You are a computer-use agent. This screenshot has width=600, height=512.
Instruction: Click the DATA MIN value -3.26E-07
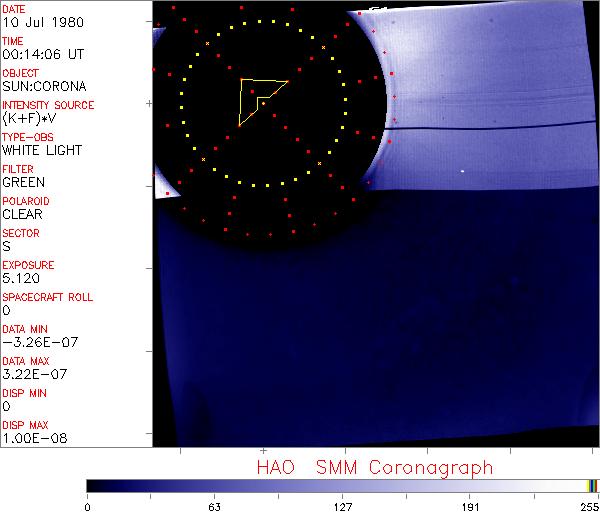(40, 342)
